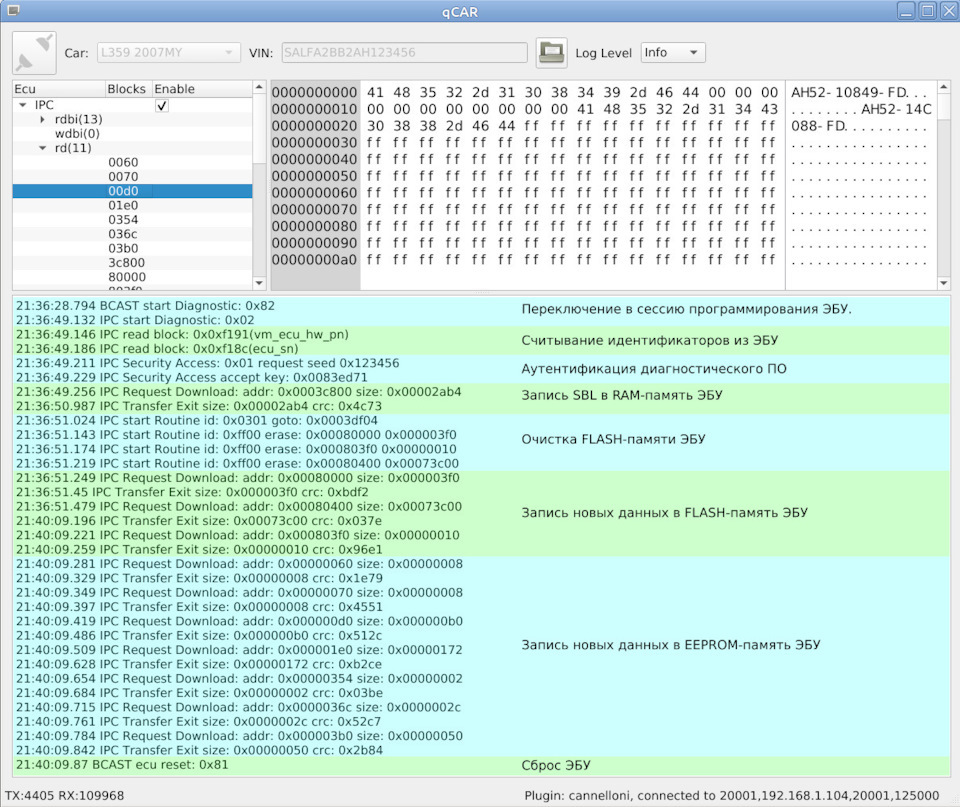960x807 pixels.
Task: Expand the rdbi(13) tree node
Action: 43,119
